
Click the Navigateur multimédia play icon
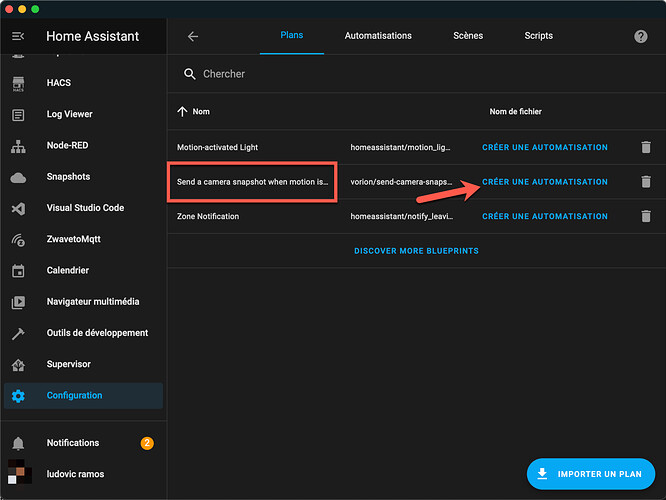point(18,302)
